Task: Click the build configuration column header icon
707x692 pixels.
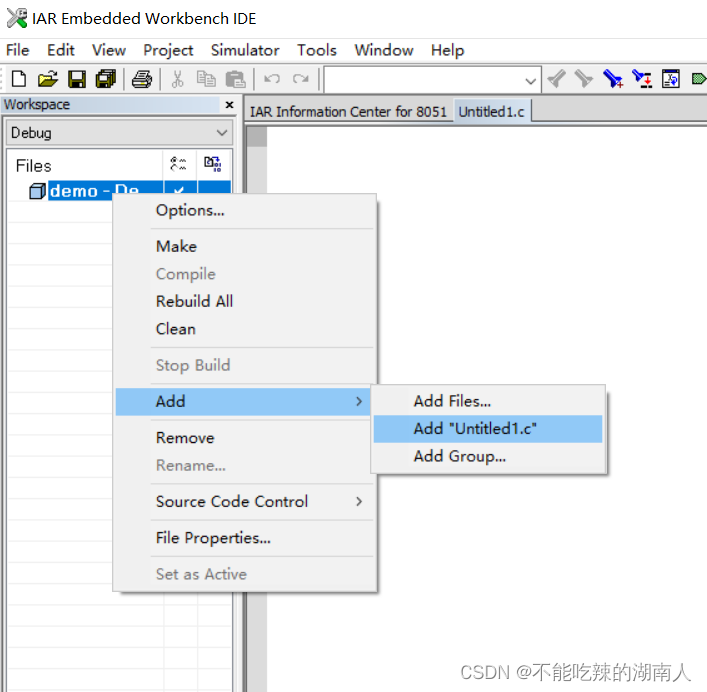Action: [179, 164]
